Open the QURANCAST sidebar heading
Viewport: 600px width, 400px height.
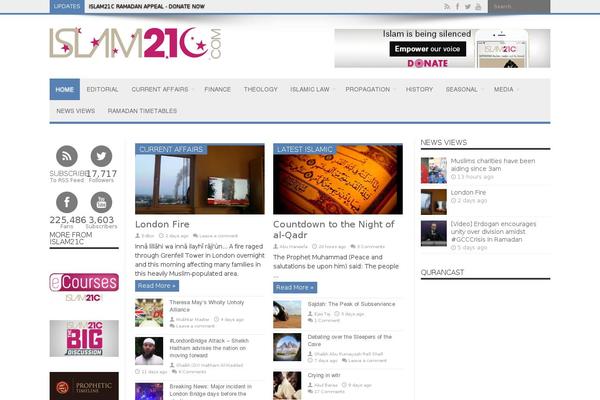pyautogui.click(x=442, y=272)
